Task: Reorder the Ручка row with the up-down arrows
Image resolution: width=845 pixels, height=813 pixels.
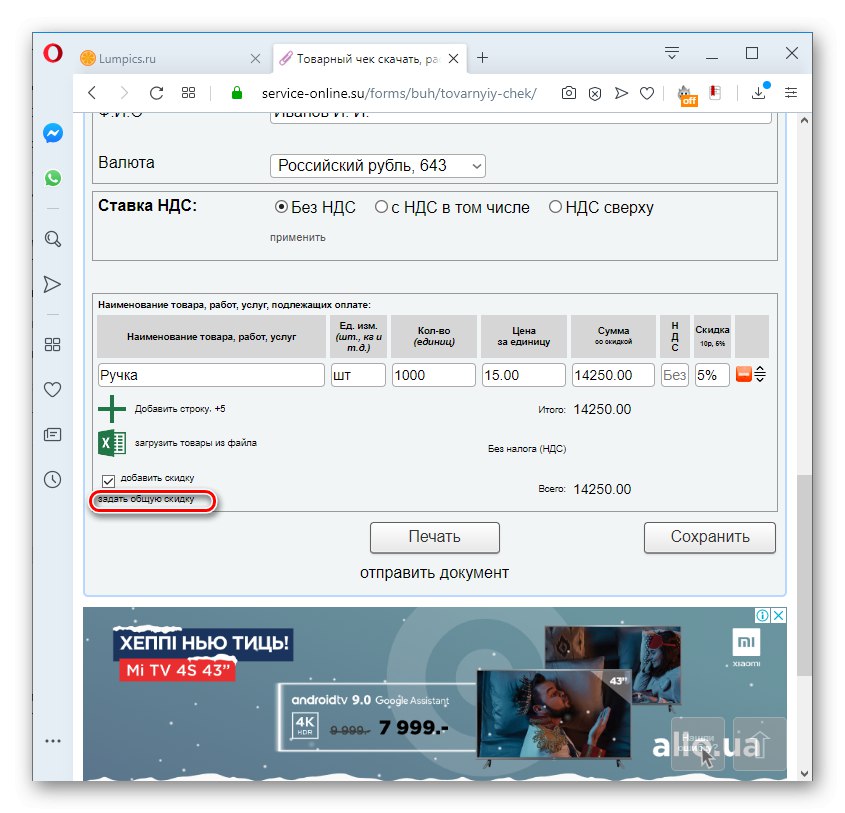Action: [x=760, y=374]
